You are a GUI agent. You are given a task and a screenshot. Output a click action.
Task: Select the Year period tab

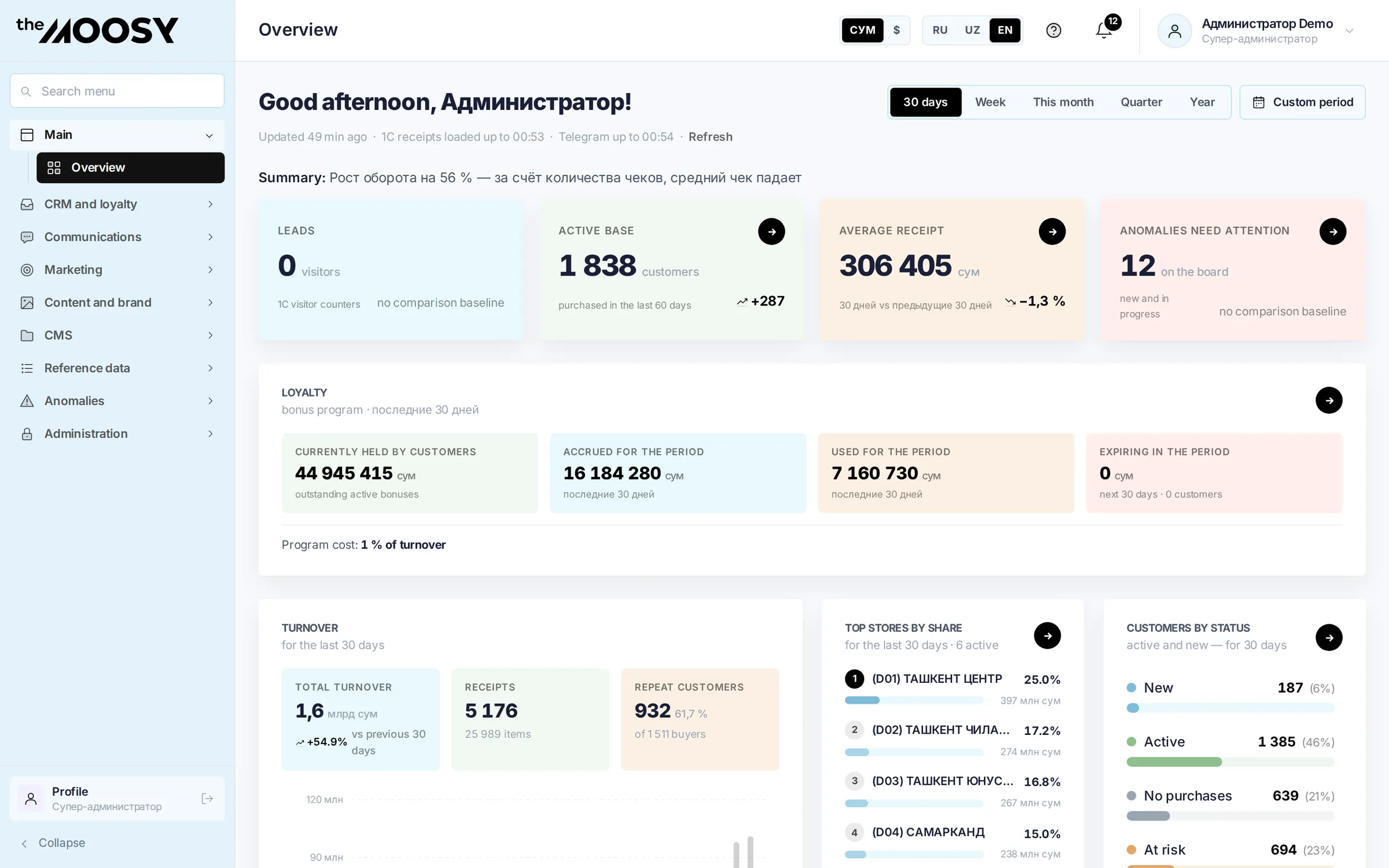(x=1202, y=102)
